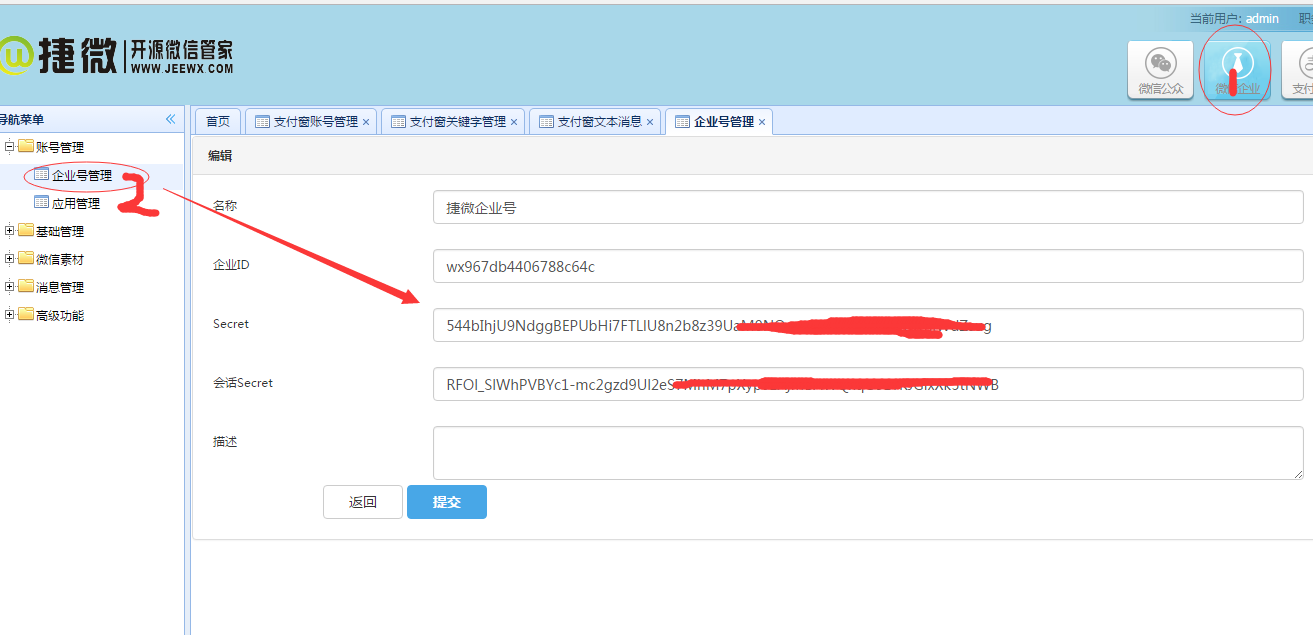This screenshot has width=1313, height=635.
Task: Select the 微信素材 folder label
Action: 60,259
